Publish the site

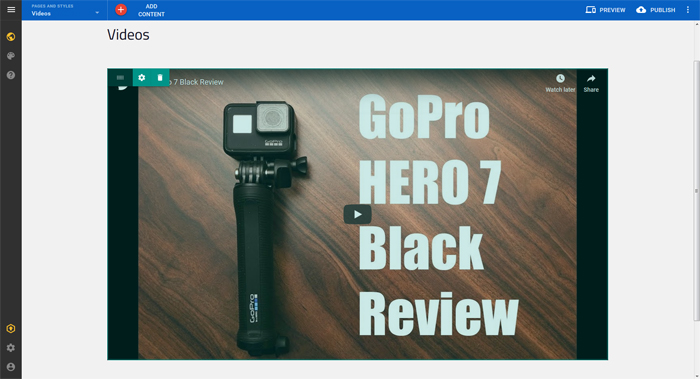coord(655,10)
